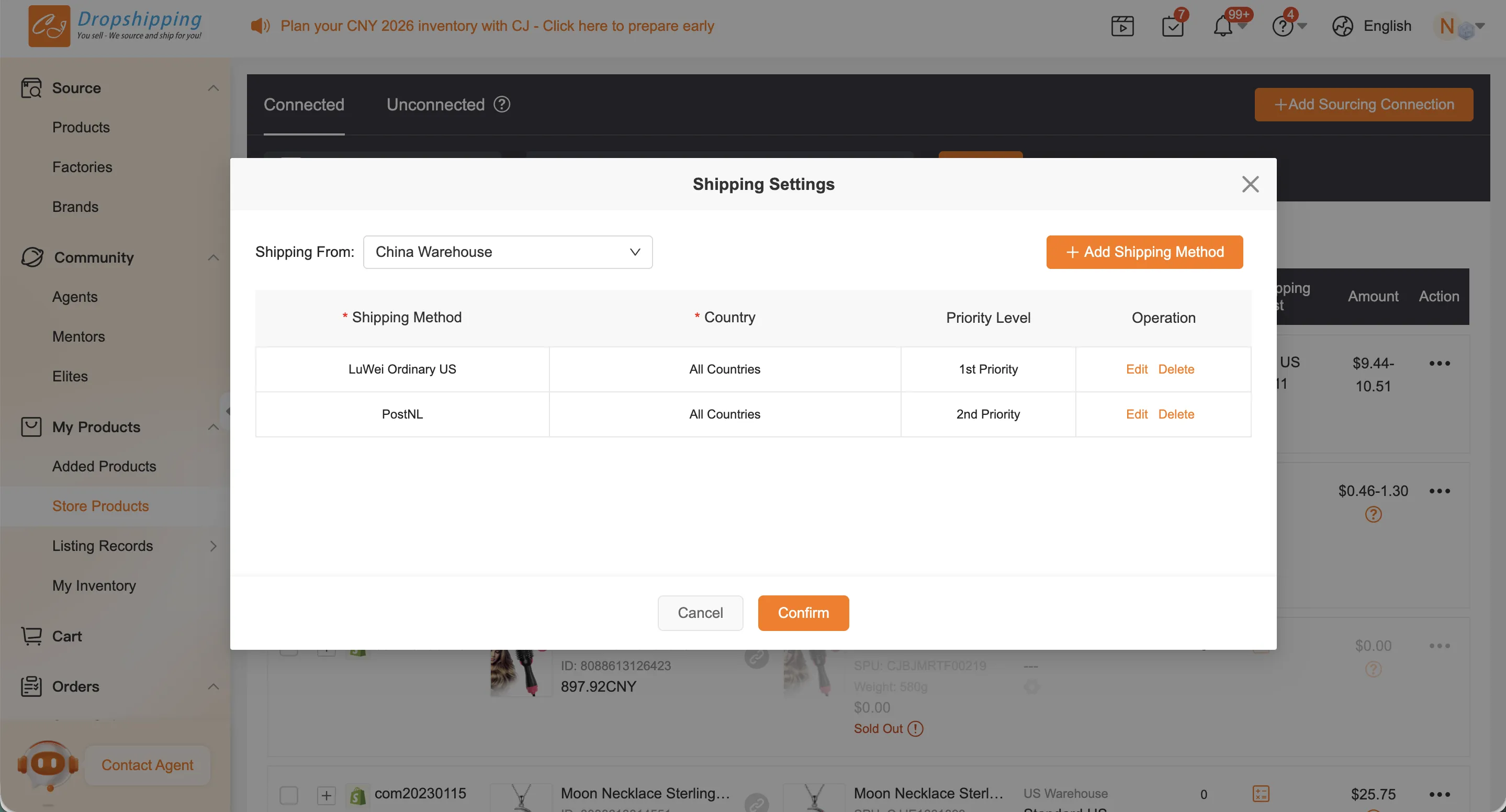Screen dimensions: 1506x812
Task: Collapse the Source sidebar section
Action: coord(213,88)
